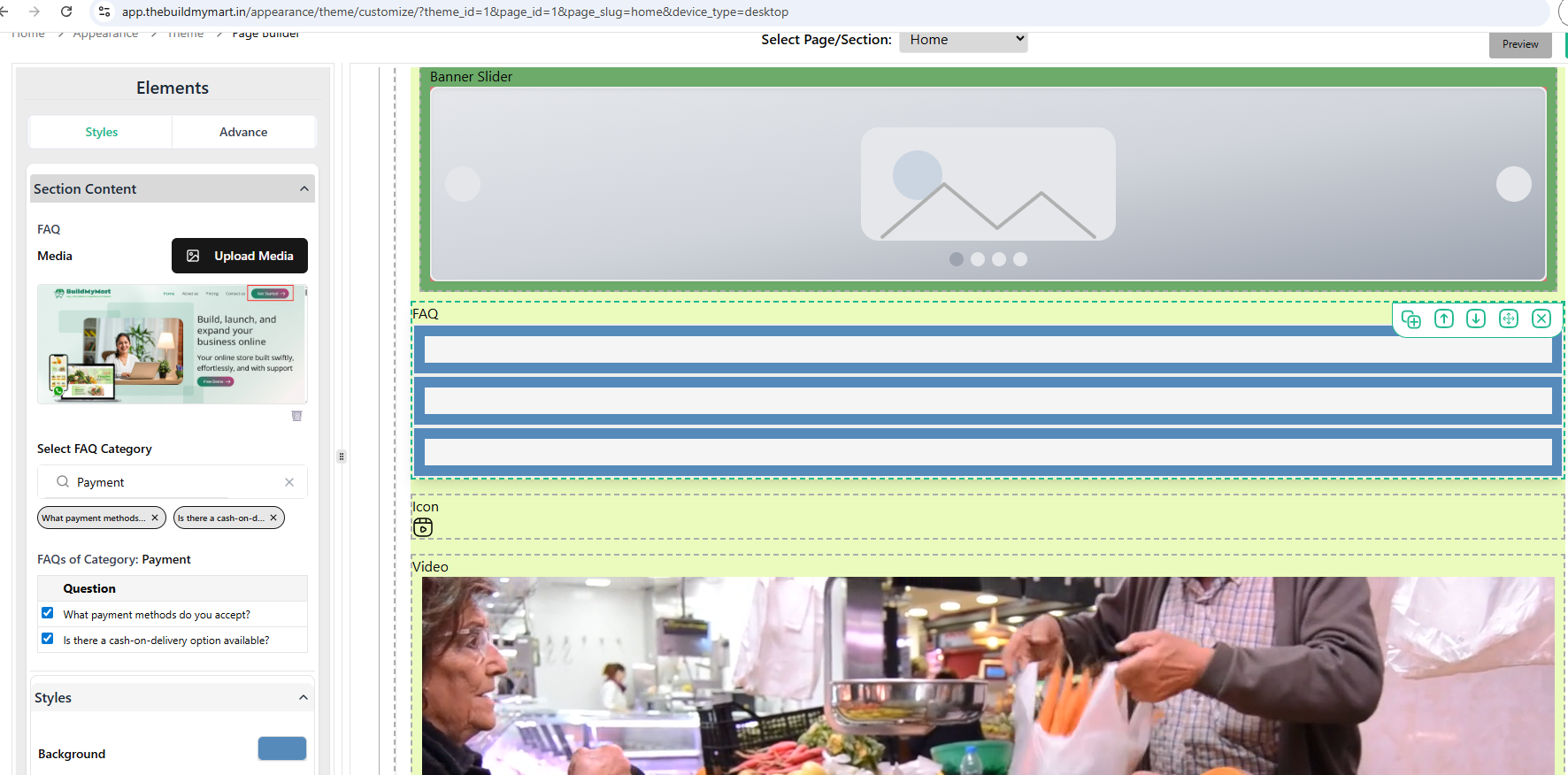
Task: Delete the uploaded media with trash icon
Action: click(x=297, y=416)
